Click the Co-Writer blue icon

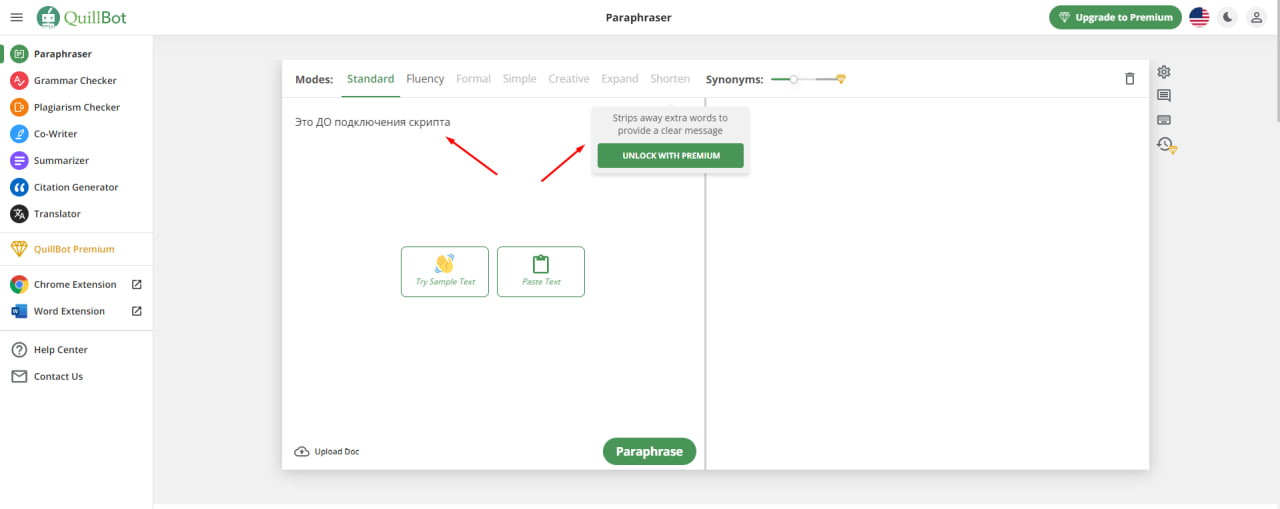pos(18,134)
